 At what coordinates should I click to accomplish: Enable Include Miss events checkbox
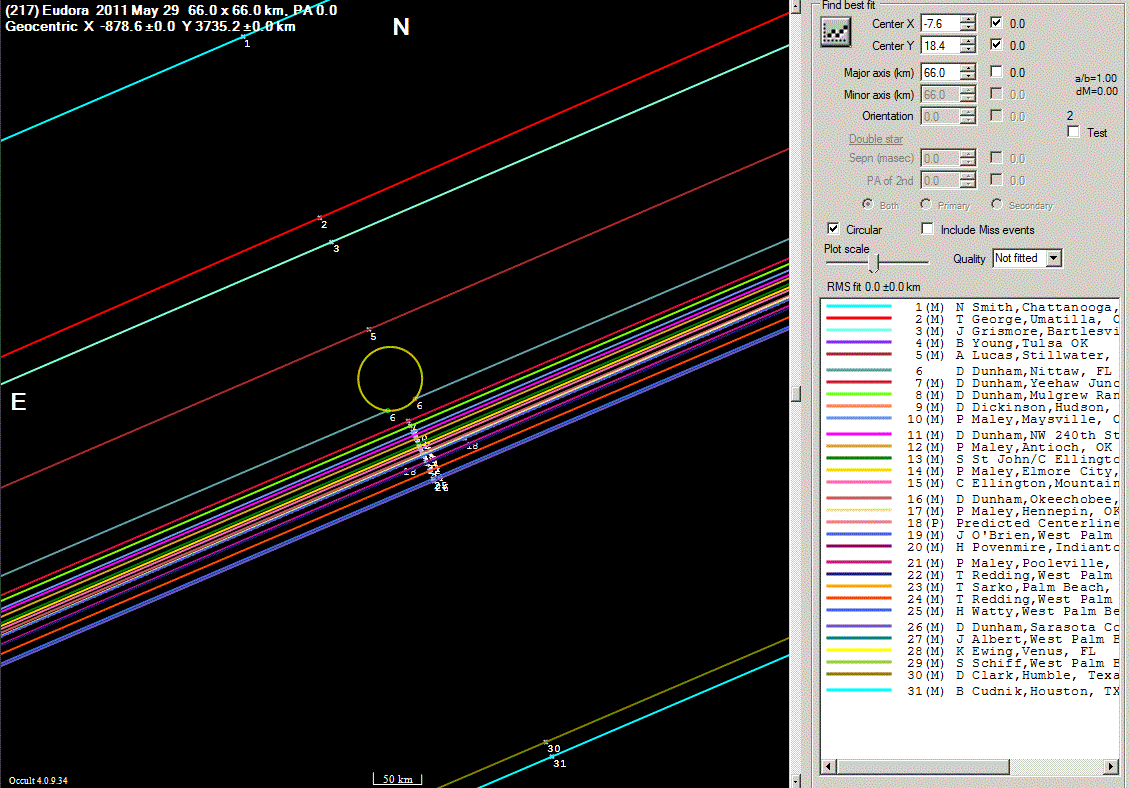927,229
